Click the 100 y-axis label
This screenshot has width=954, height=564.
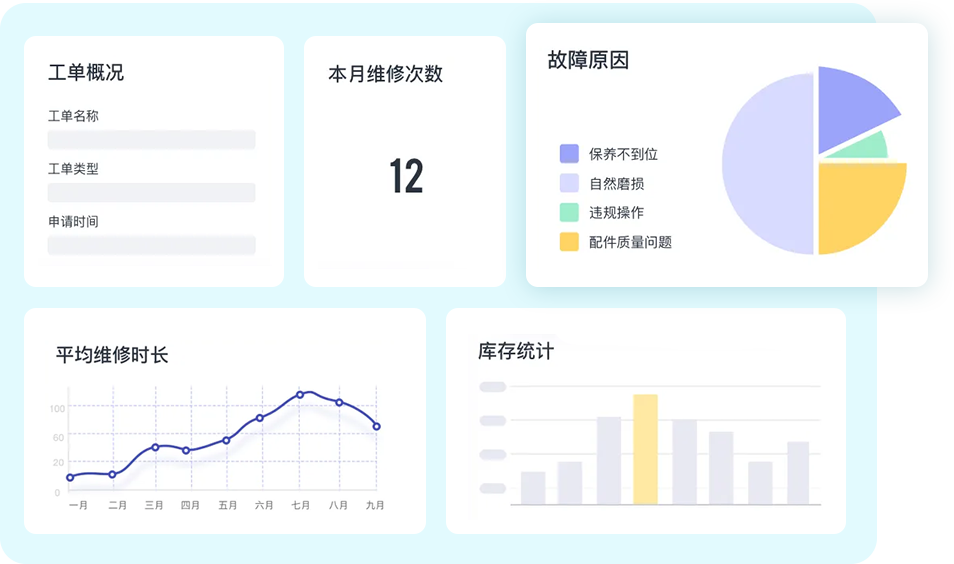(57, 408)
